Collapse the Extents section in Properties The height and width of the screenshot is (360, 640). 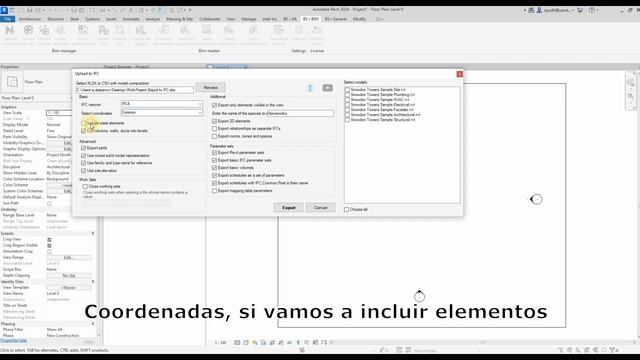point(93,233)
